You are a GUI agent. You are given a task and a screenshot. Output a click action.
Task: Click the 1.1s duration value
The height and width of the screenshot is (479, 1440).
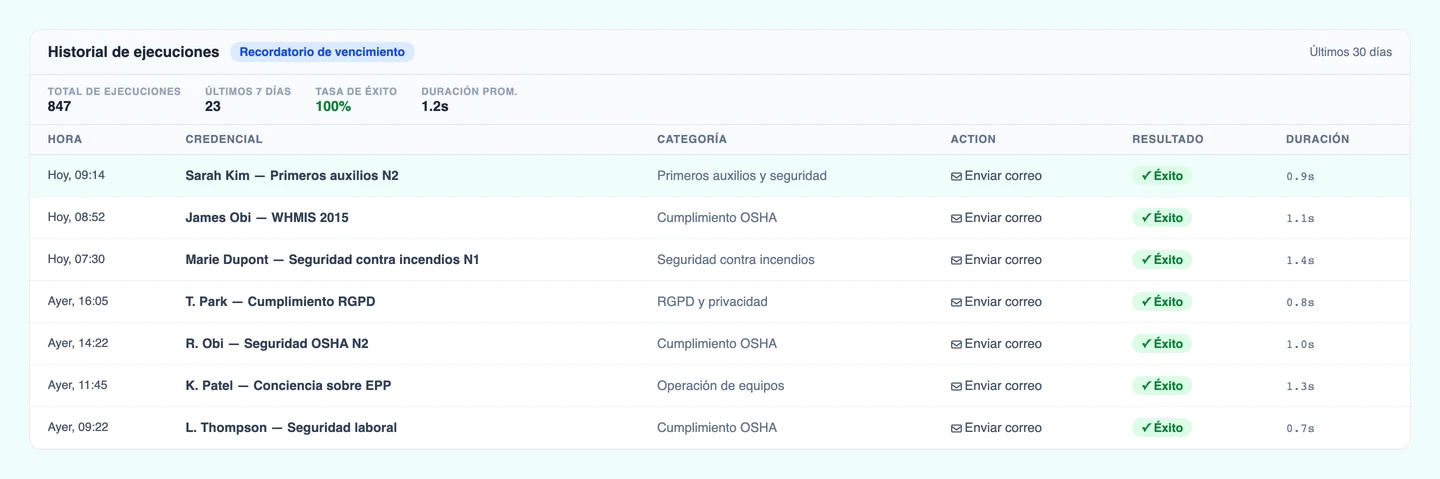(1300, 218)
